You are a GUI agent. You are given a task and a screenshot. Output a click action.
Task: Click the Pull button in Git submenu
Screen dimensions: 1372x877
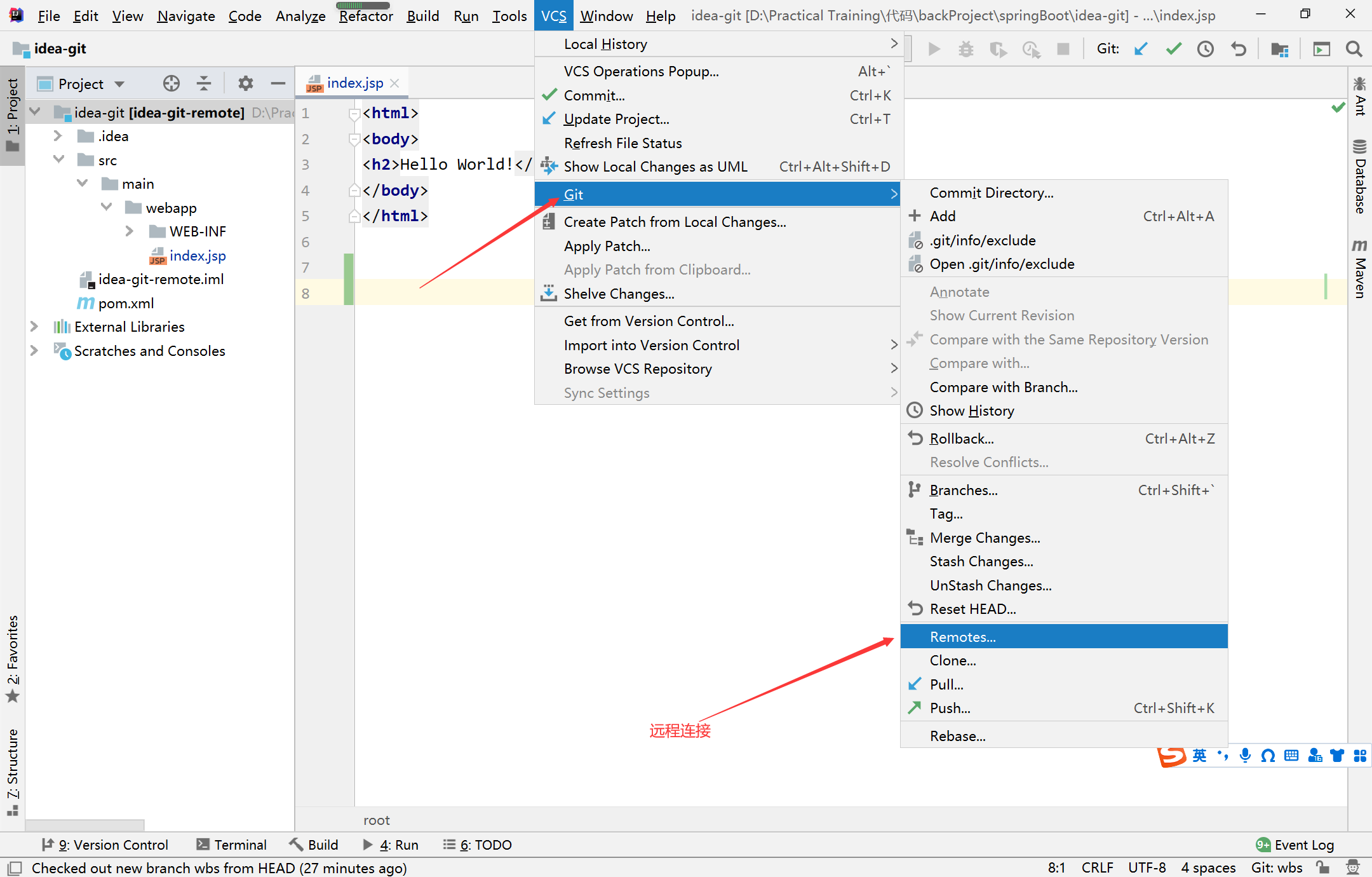[945, 684]
